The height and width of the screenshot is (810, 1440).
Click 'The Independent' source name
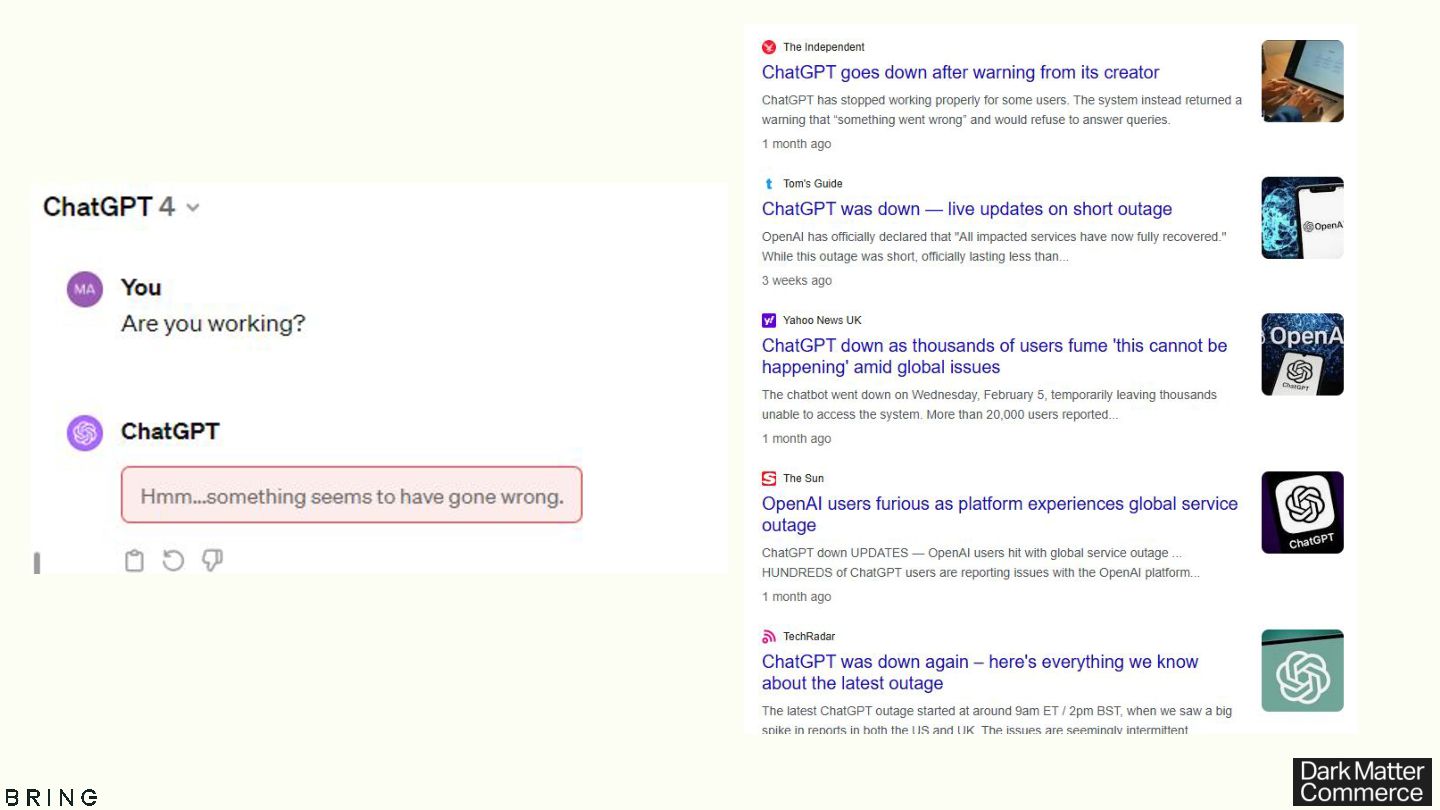pyautogui.click(x=824, y=47)
